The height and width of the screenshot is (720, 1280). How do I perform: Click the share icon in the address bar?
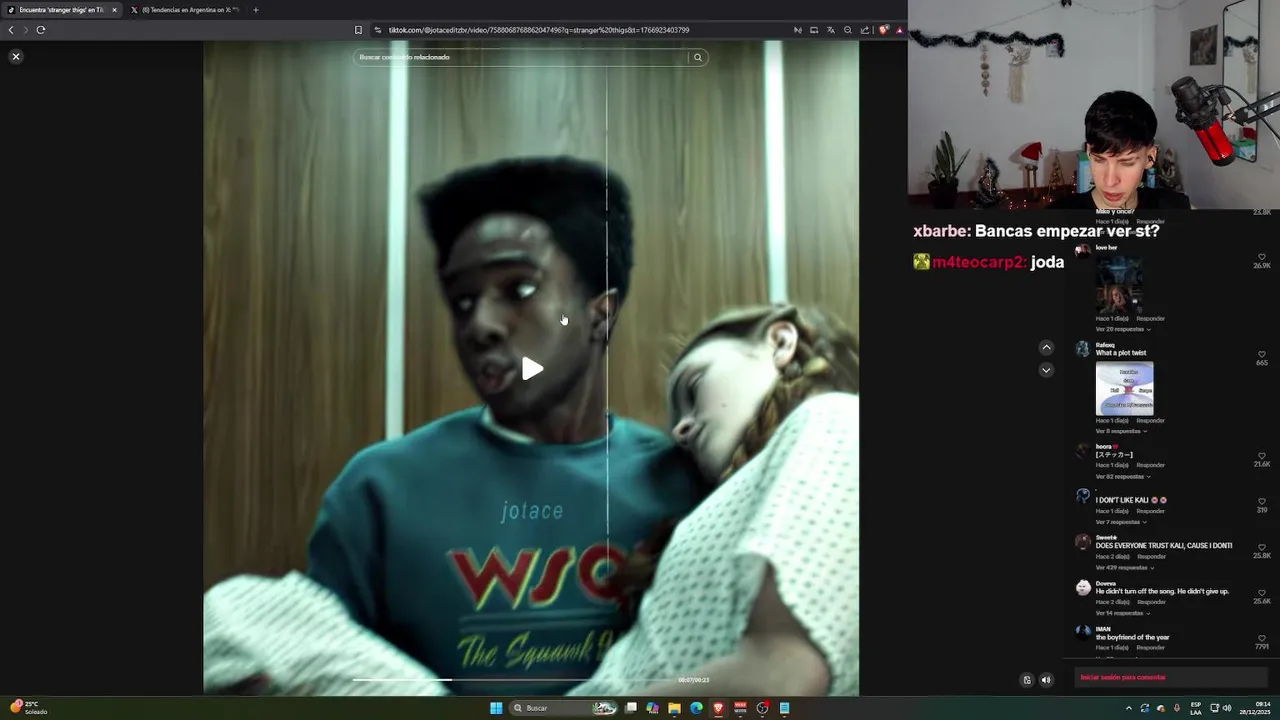pos(864,30)
